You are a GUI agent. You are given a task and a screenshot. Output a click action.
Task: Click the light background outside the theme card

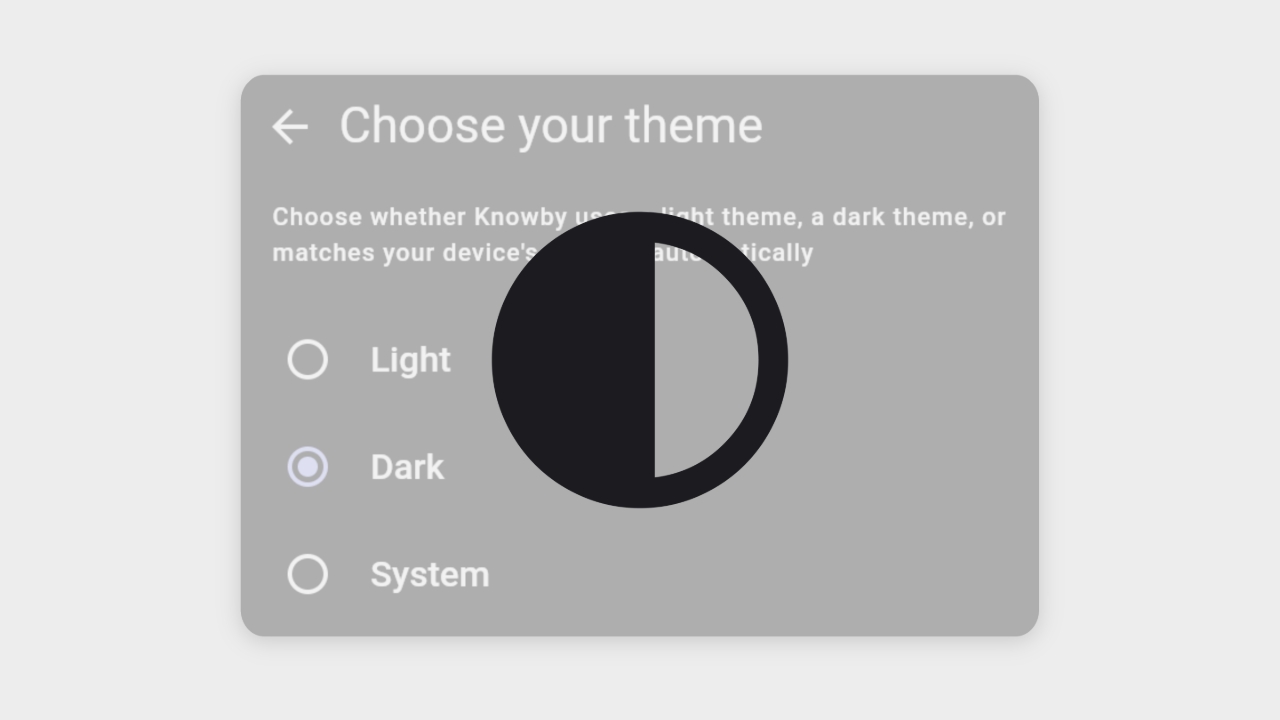point(120,360)
